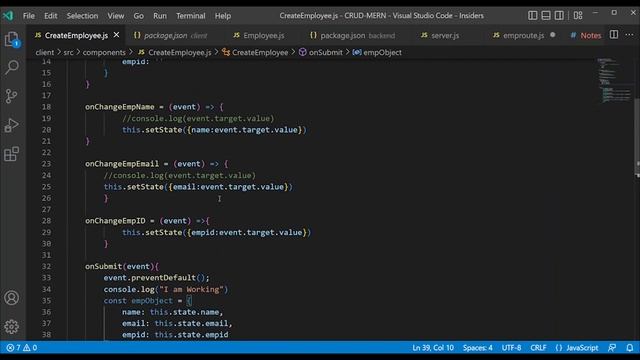This screenshot has height=360, width=640.
Task: Switch to package.json backend tab
Action: pos(353,36)
